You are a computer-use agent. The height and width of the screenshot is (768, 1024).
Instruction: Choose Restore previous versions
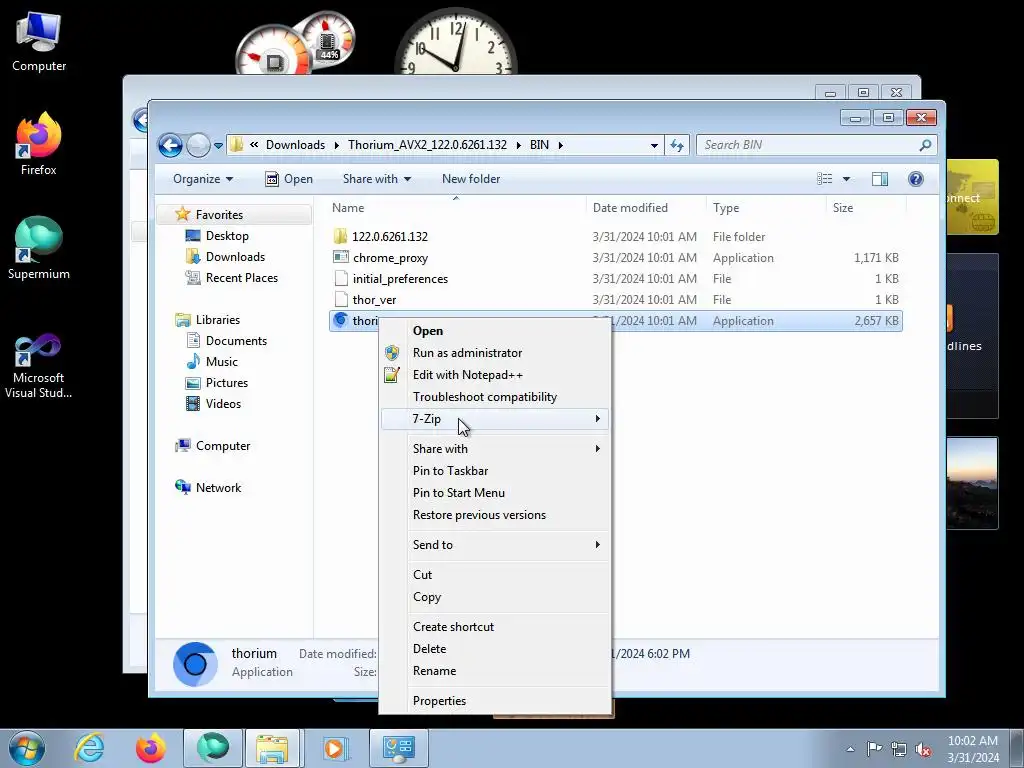tap(494, 515)
